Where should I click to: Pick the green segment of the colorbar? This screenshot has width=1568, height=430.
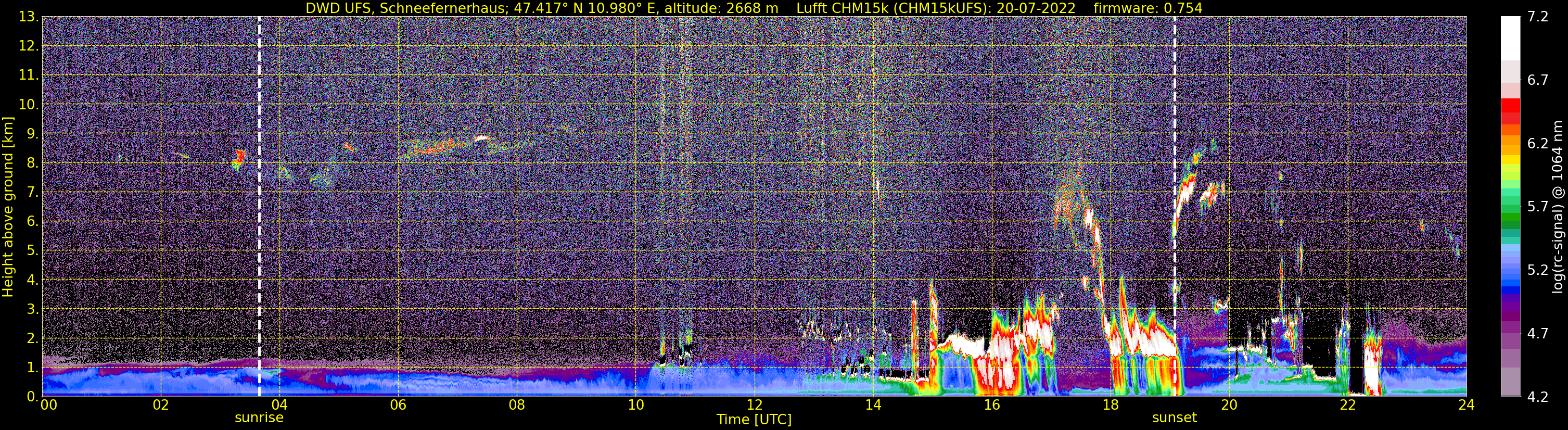click(1510, 218)
